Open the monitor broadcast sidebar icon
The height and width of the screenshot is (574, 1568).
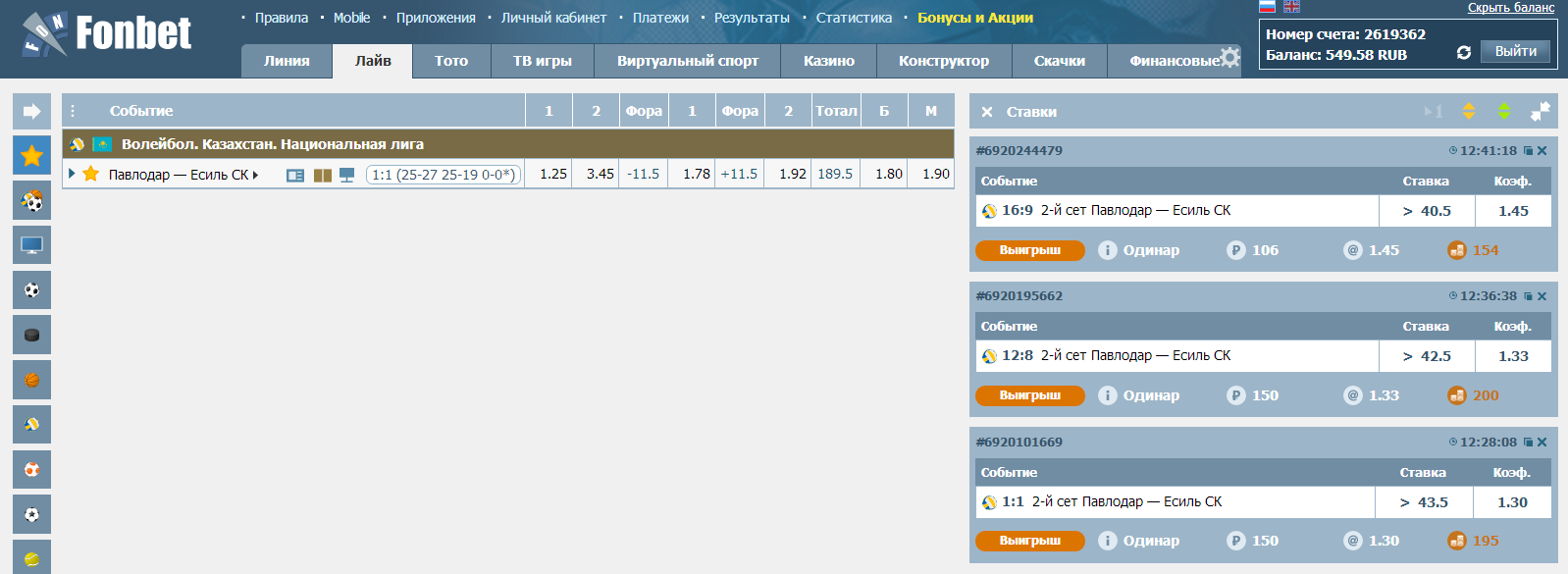click(31, 245)
